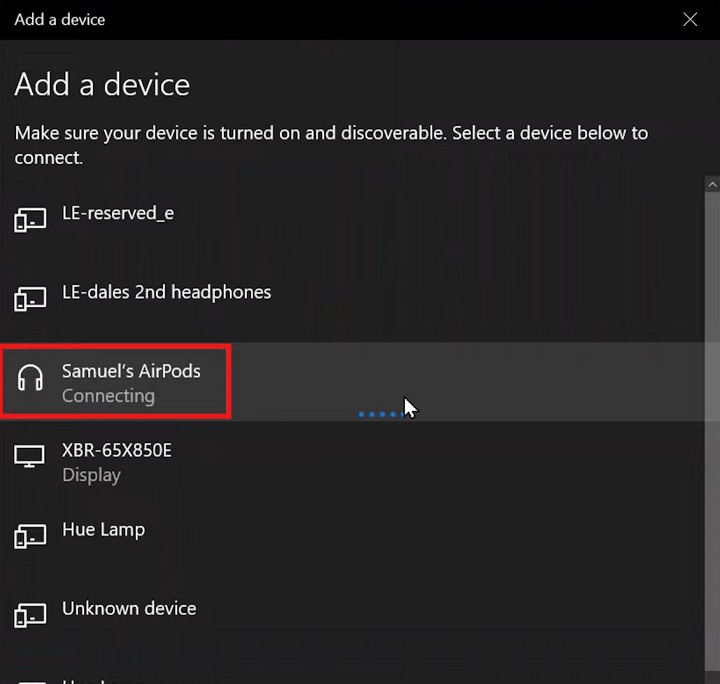This screenshot has height=684, width=720.
Task: Click the Add a device window title
Action: tap(60, 19)
